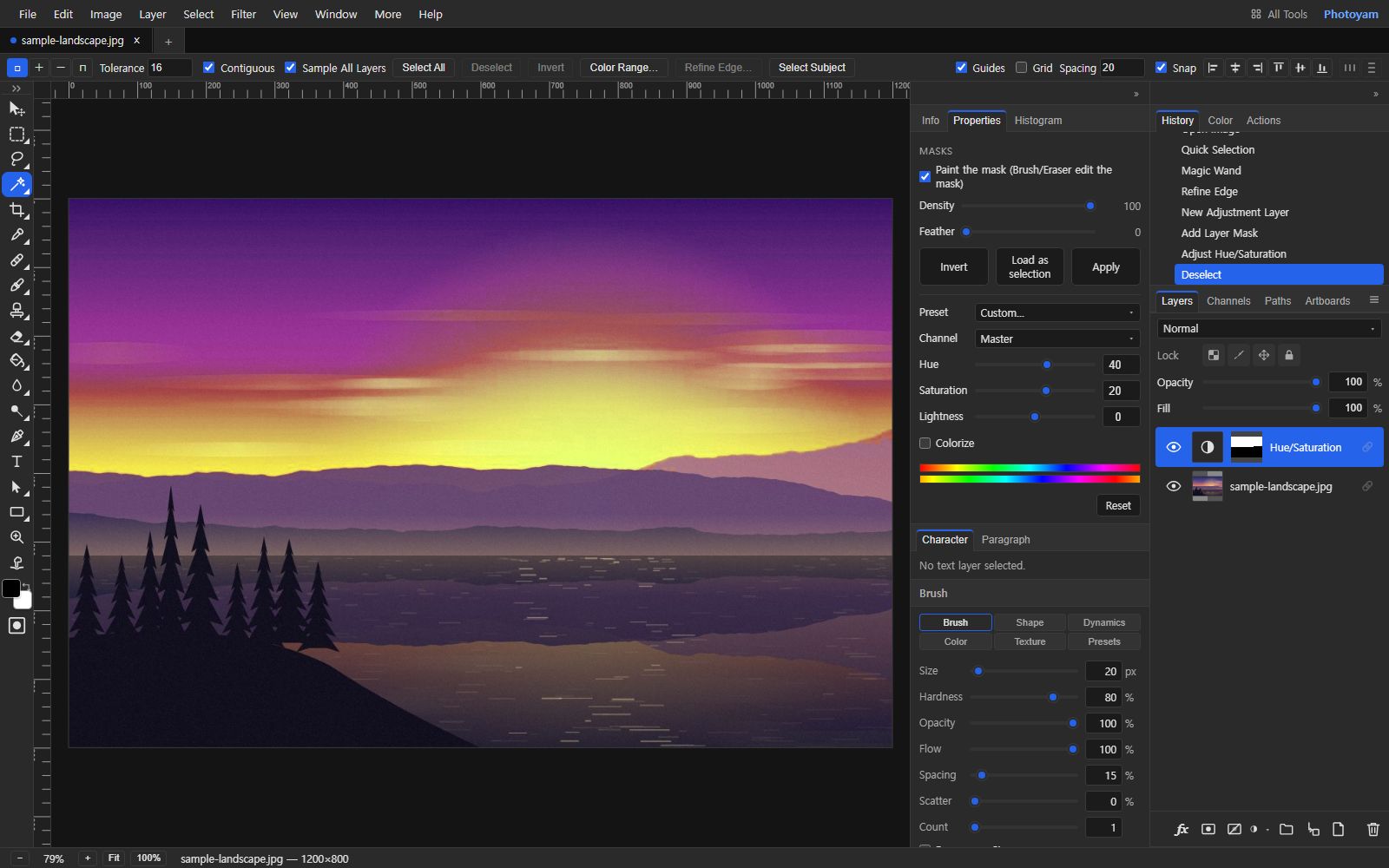Viewport: 1389px width, 868px height.
Task: Create a new group folder
Action: point(1287,830)
